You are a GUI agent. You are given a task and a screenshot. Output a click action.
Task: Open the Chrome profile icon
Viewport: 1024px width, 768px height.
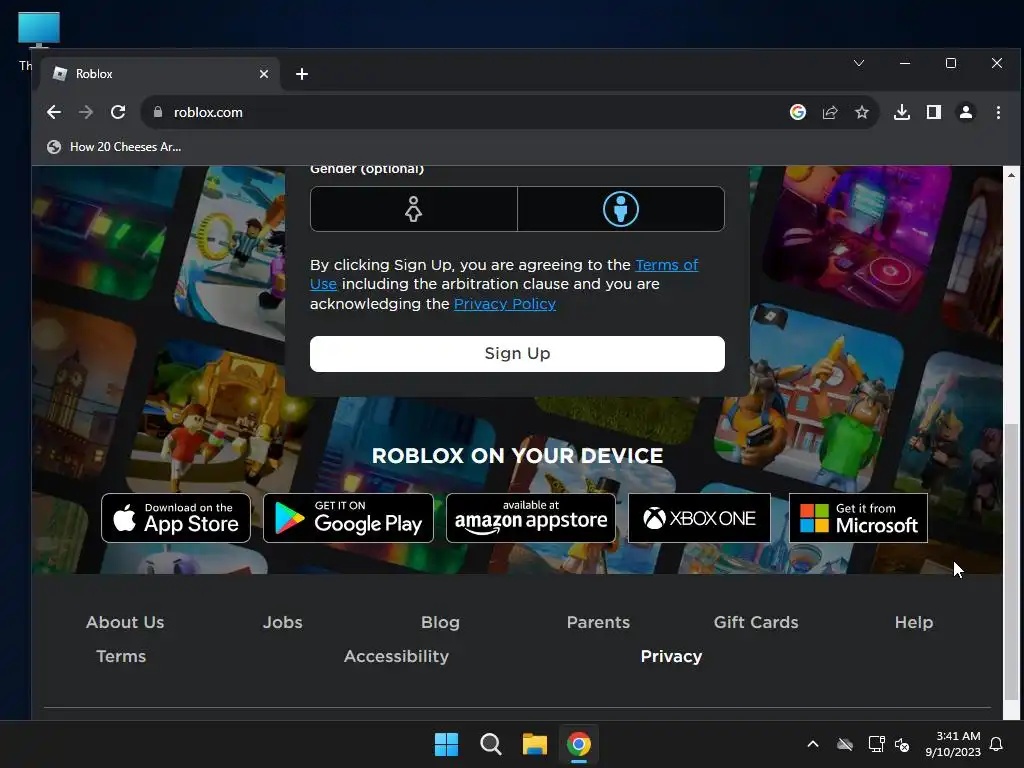point(966,112)
